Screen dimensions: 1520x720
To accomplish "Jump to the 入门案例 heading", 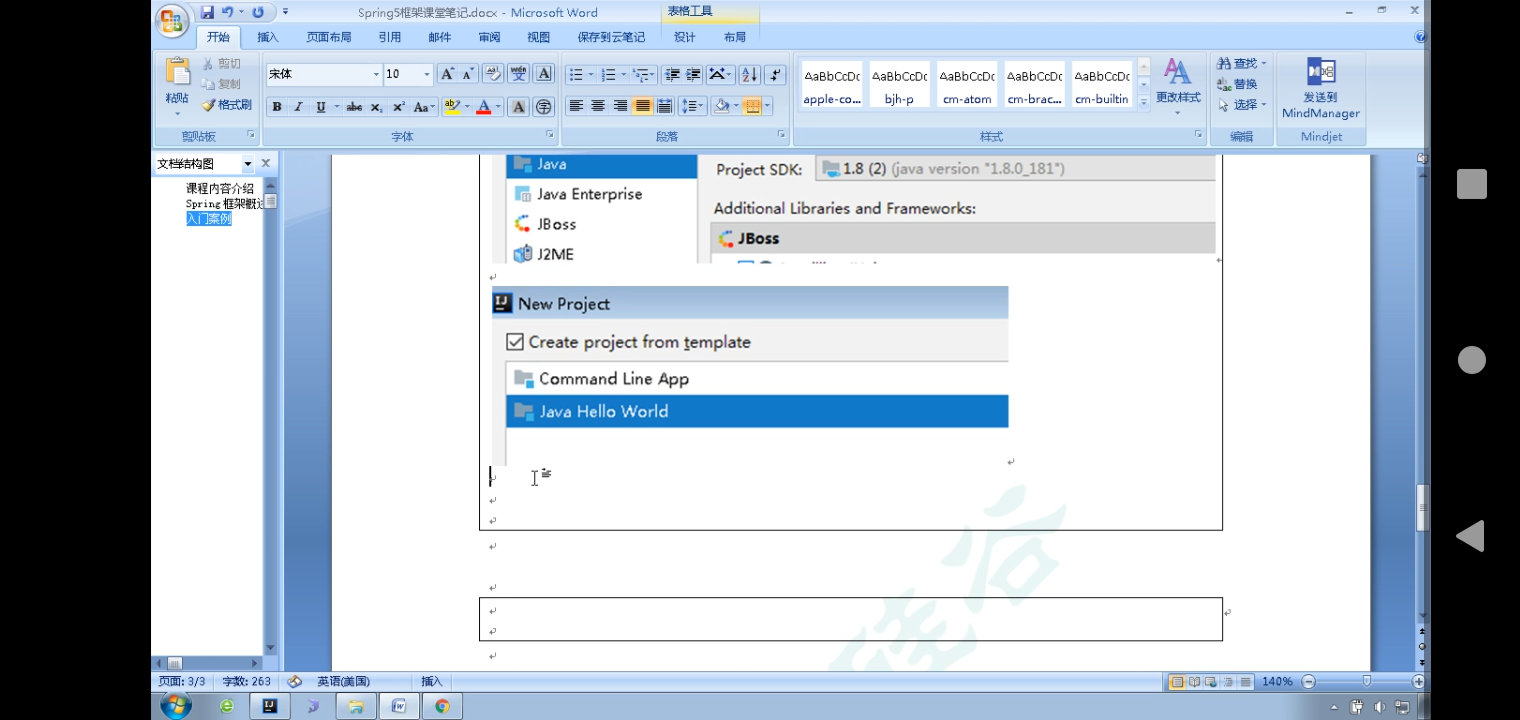I will click(209, 219).
